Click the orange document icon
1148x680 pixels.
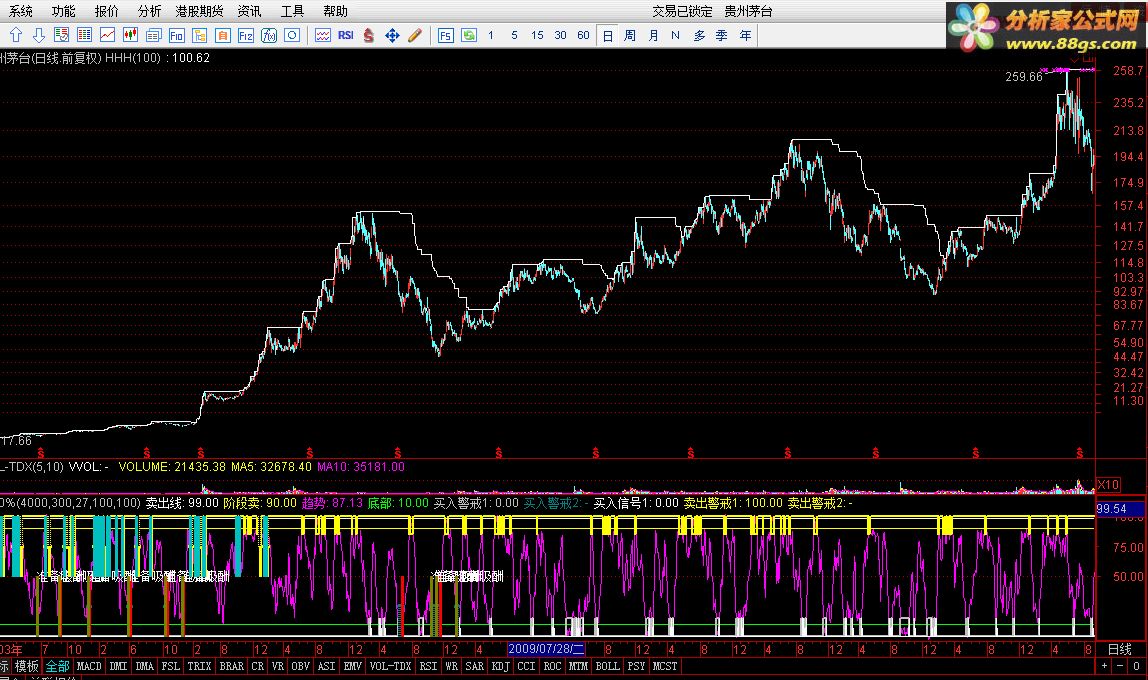click(x=223, y=35)
